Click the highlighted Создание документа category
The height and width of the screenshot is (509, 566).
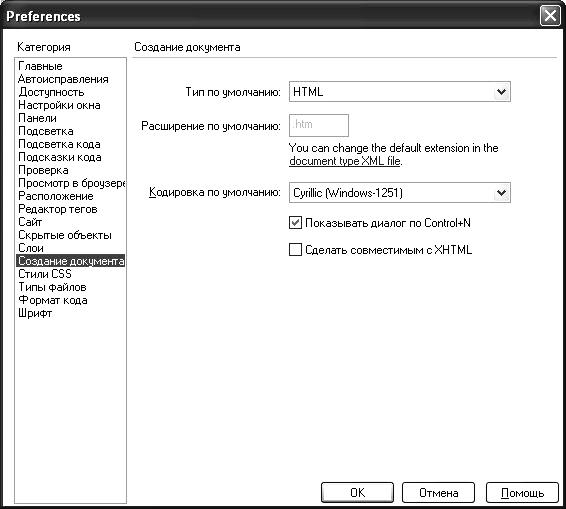tap(71, 261)
